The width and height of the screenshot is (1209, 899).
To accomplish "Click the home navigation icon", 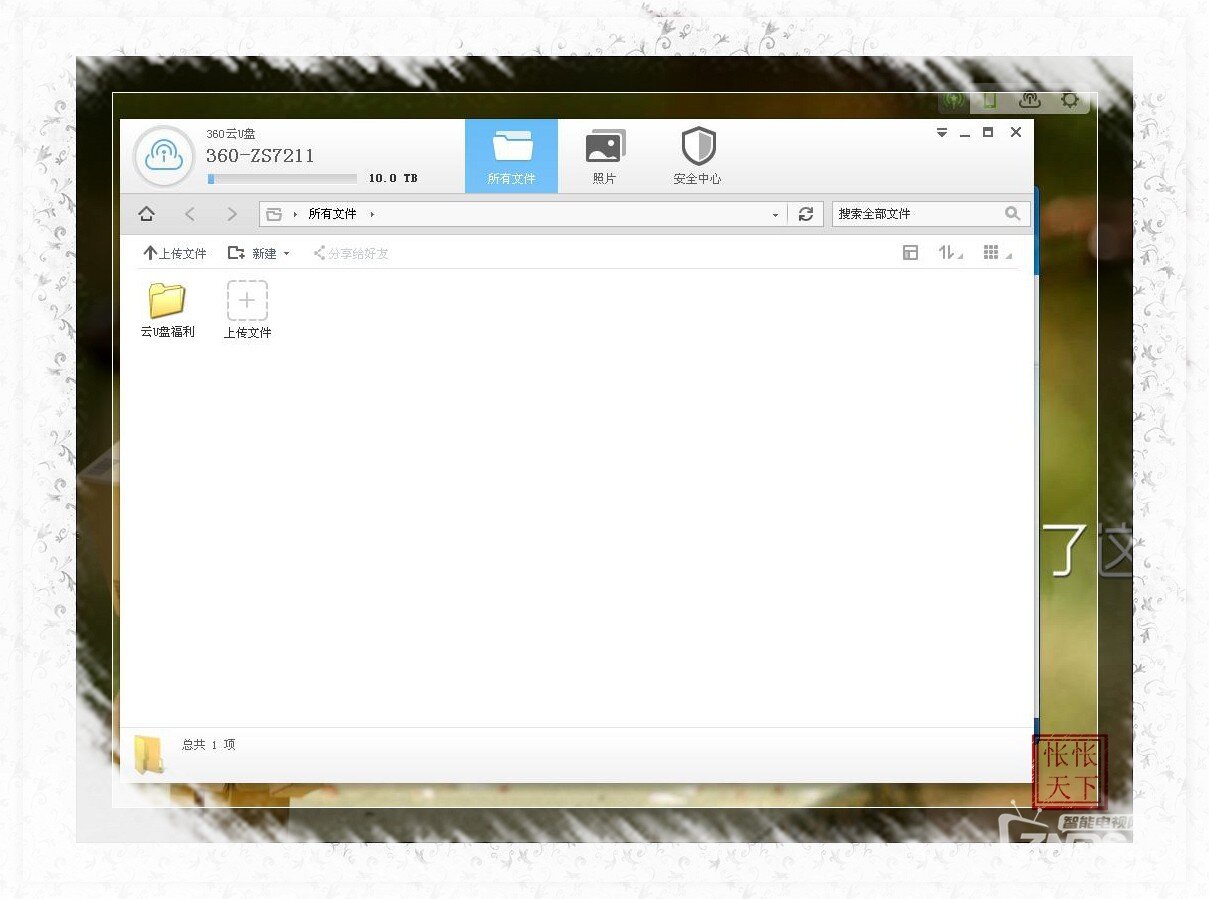I will 146,214.
